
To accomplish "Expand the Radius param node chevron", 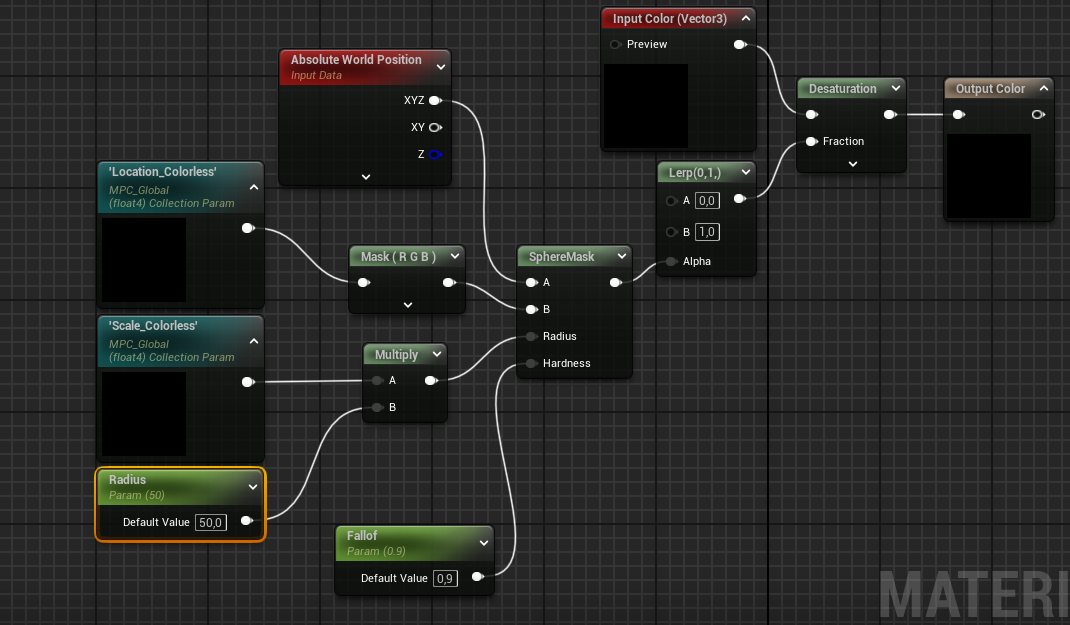I will click(x=252, y=487).
